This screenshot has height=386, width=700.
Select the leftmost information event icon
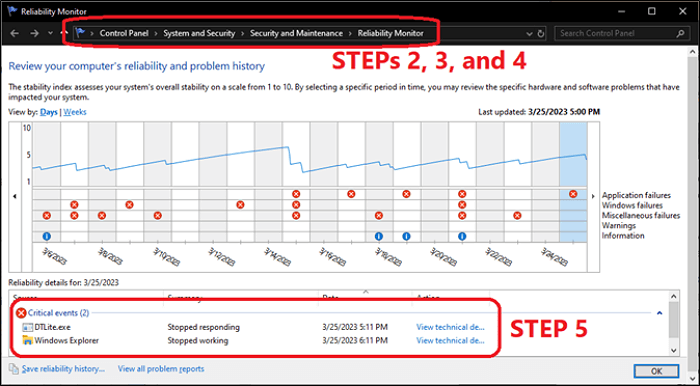point(46,236)
